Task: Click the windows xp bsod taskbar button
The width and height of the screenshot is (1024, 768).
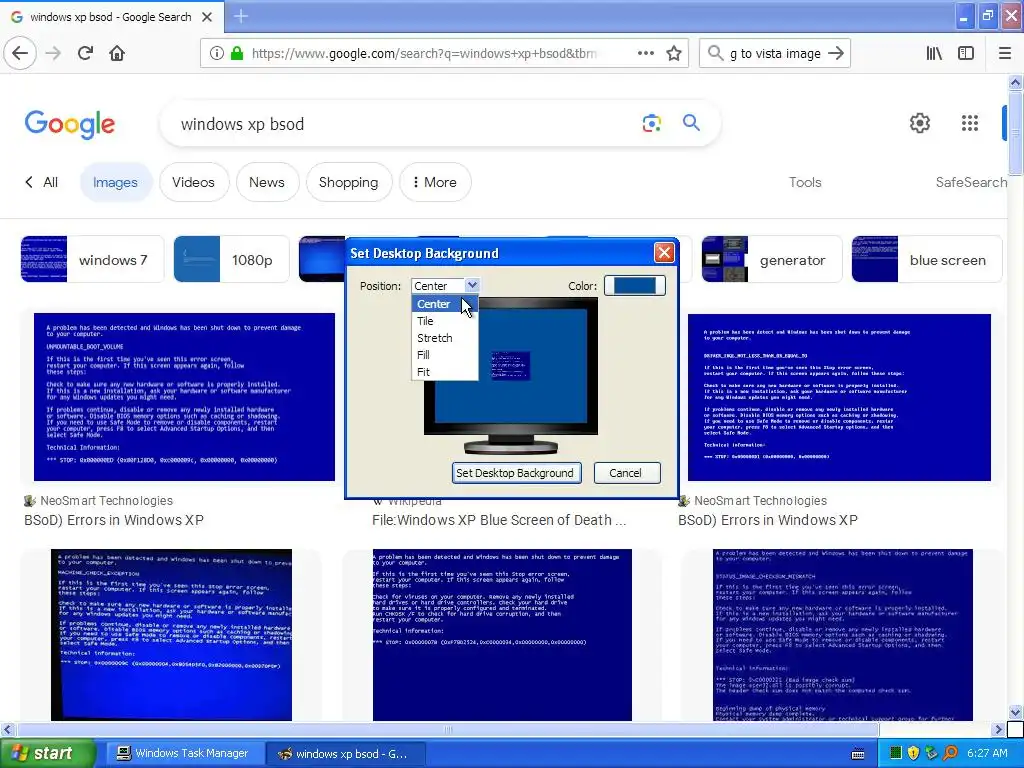Action: pos(345,754)
